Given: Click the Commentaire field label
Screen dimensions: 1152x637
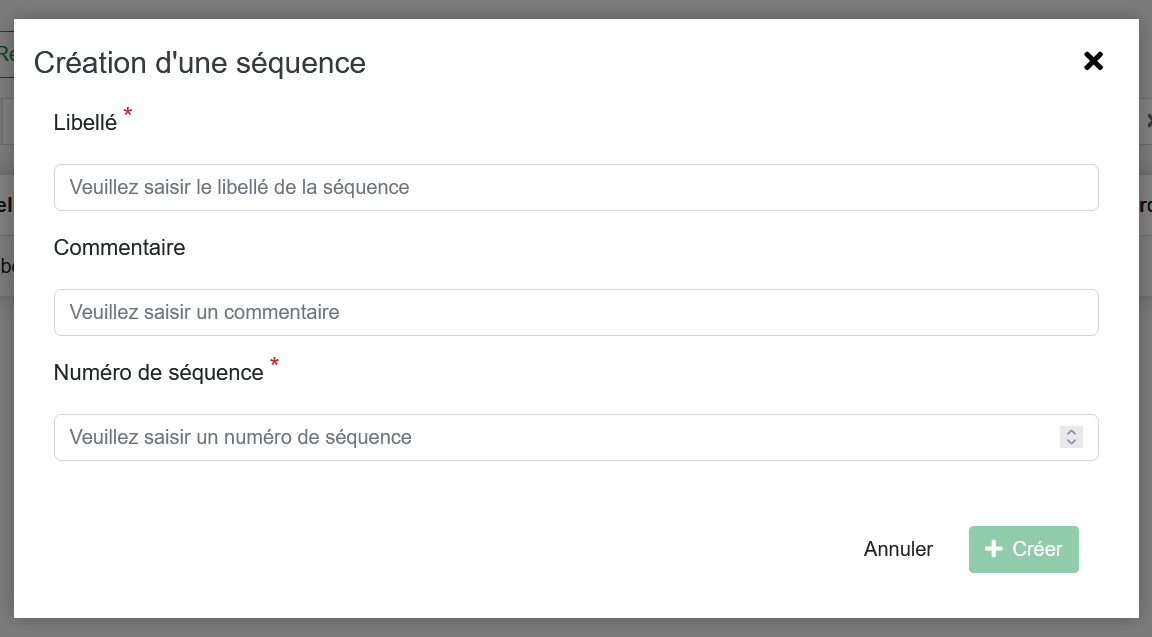Looking at the screenshot, I should (x=119, y=247).
